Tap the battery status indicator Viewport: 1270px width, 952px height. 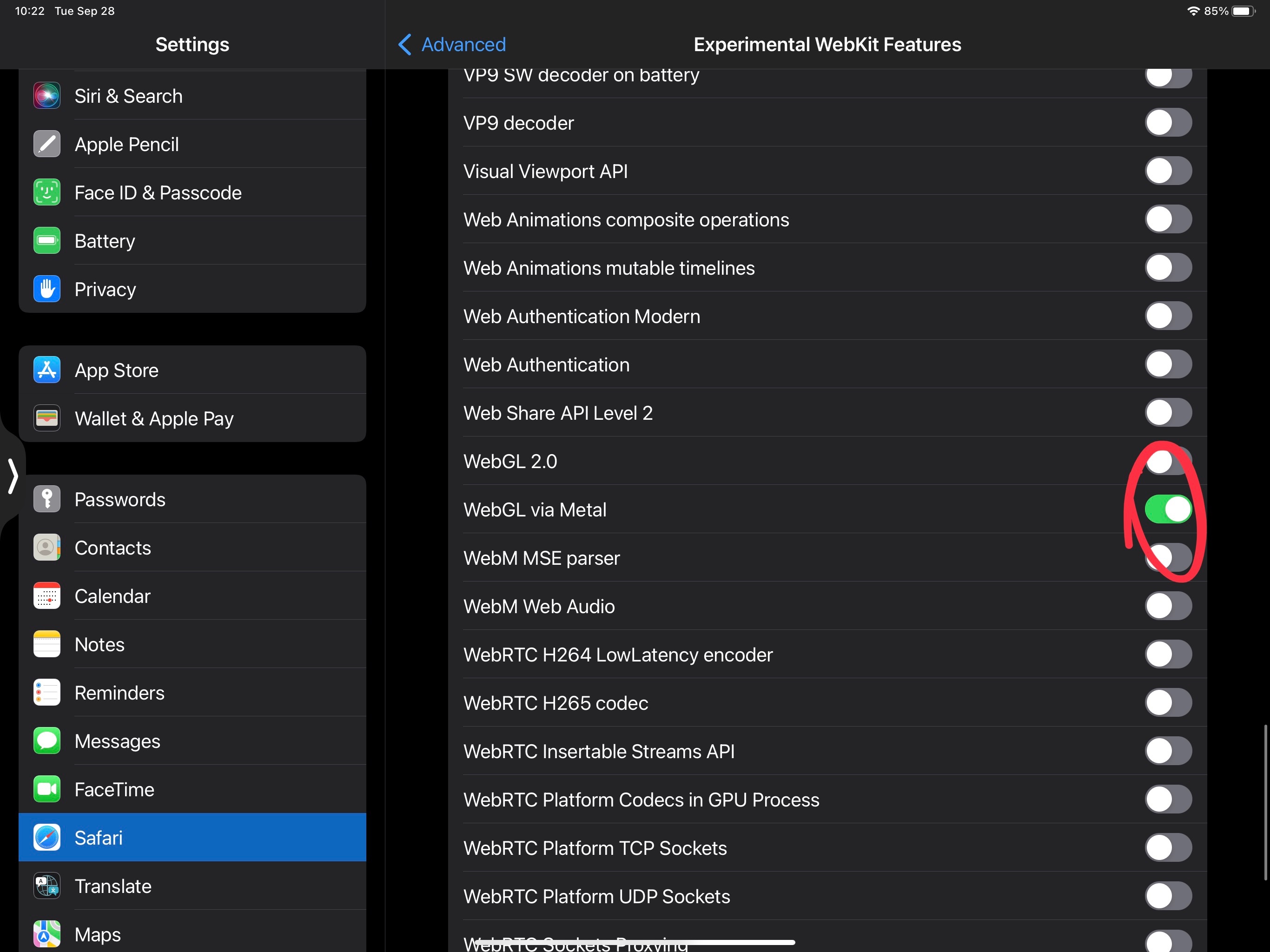[x=1243, y=11]
